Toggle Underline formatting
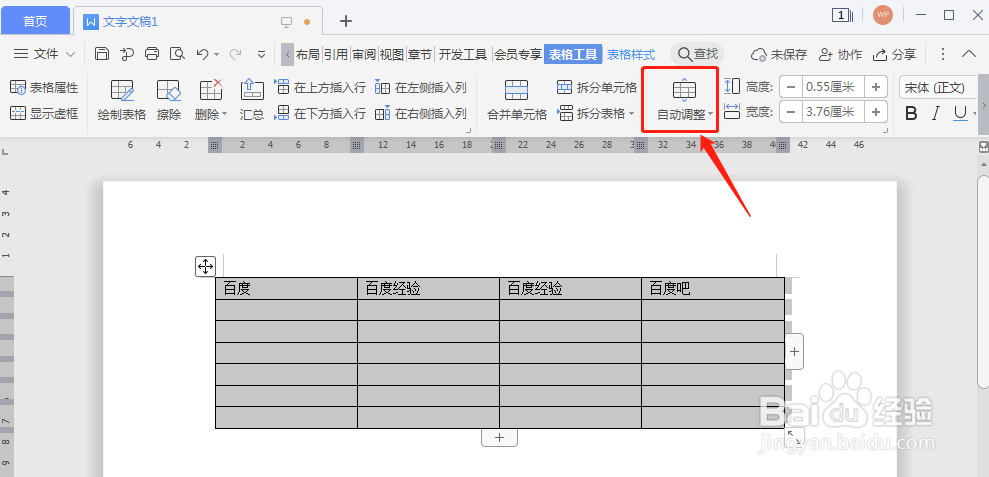The image size is (989, 477). (x=960, y=114)
